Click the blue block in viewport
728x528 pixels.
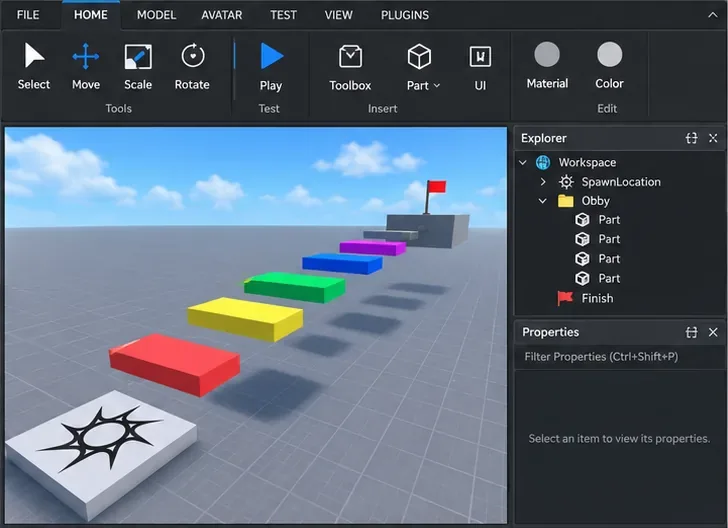pos(342,263)
